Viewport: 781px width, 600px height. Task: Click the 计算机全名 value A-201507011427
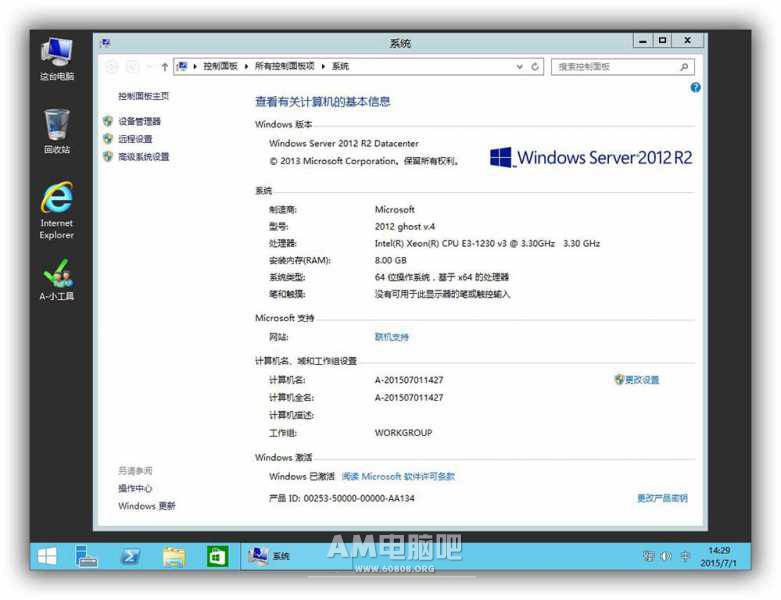click(409, 397)
